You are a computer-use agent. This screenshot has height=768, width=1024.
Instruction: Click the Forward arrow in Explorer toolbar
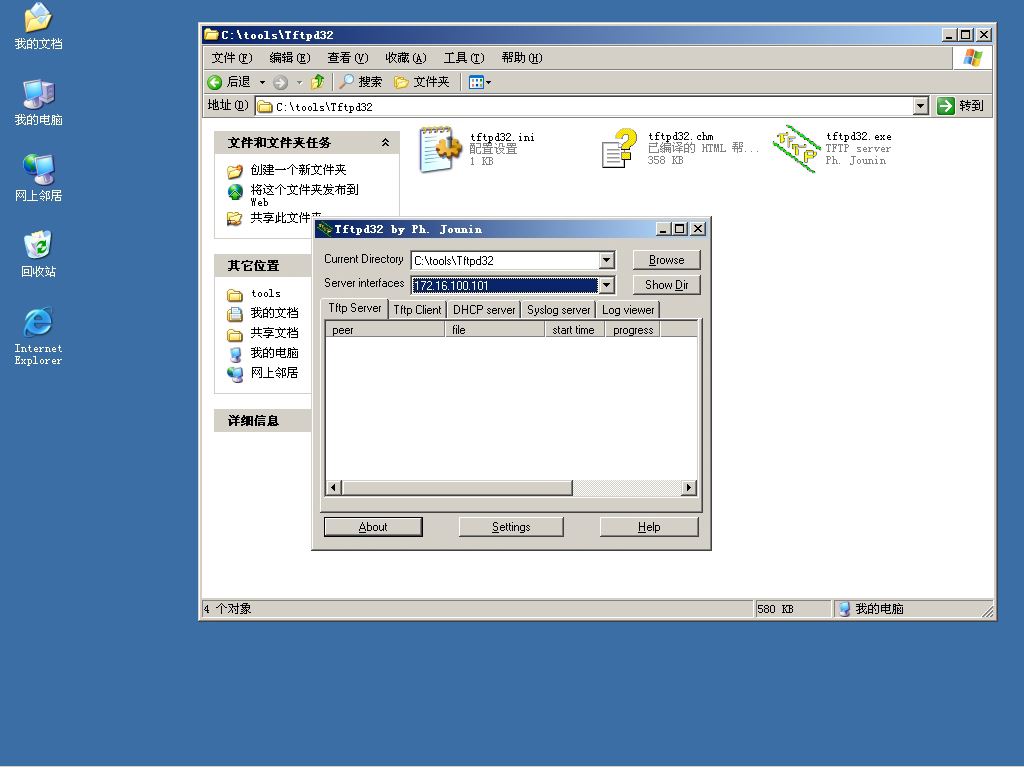(281, 82)
